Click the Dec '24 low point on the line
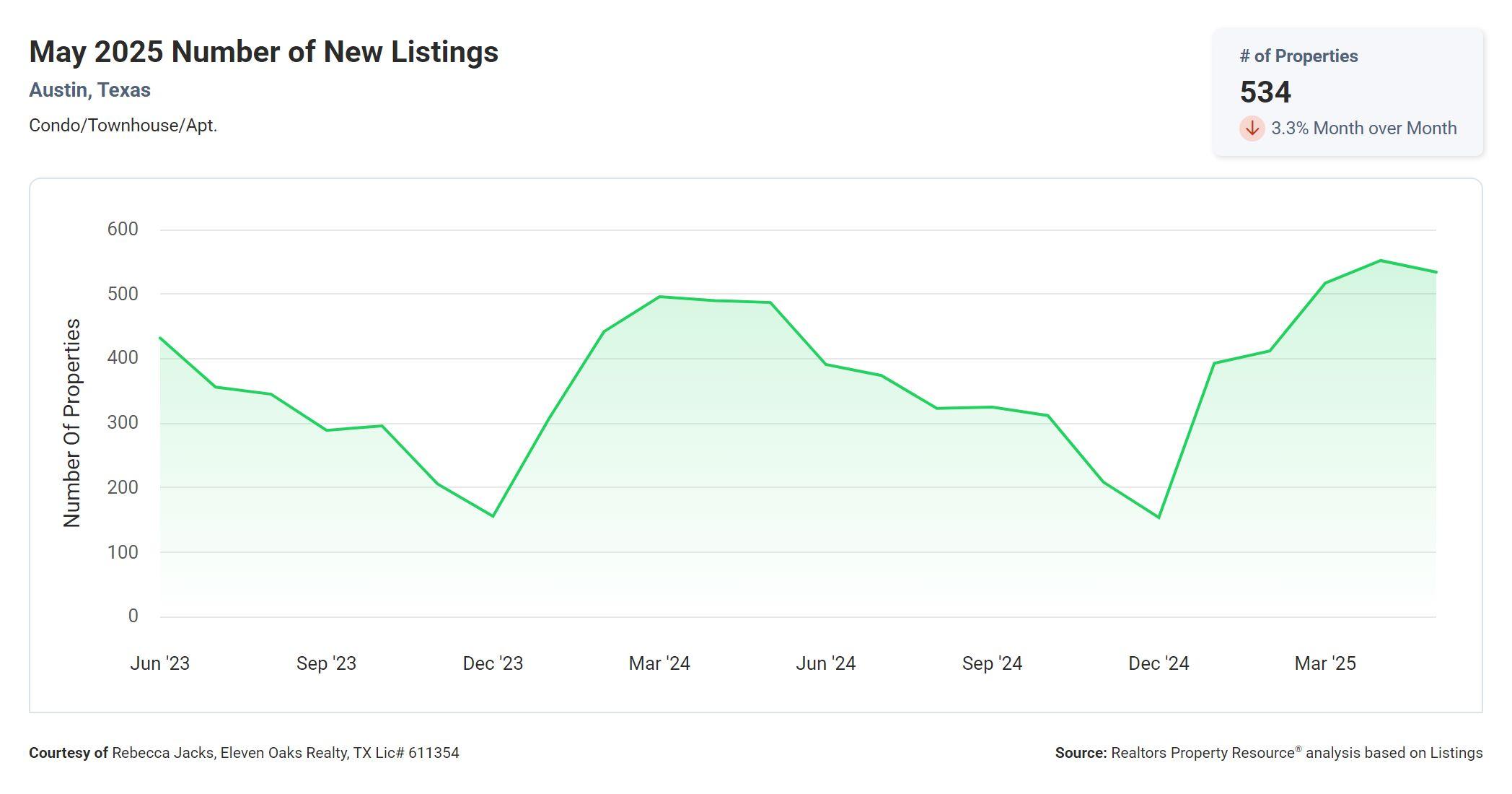This screenshot has height=794, width=1512. click(1159, 518)
